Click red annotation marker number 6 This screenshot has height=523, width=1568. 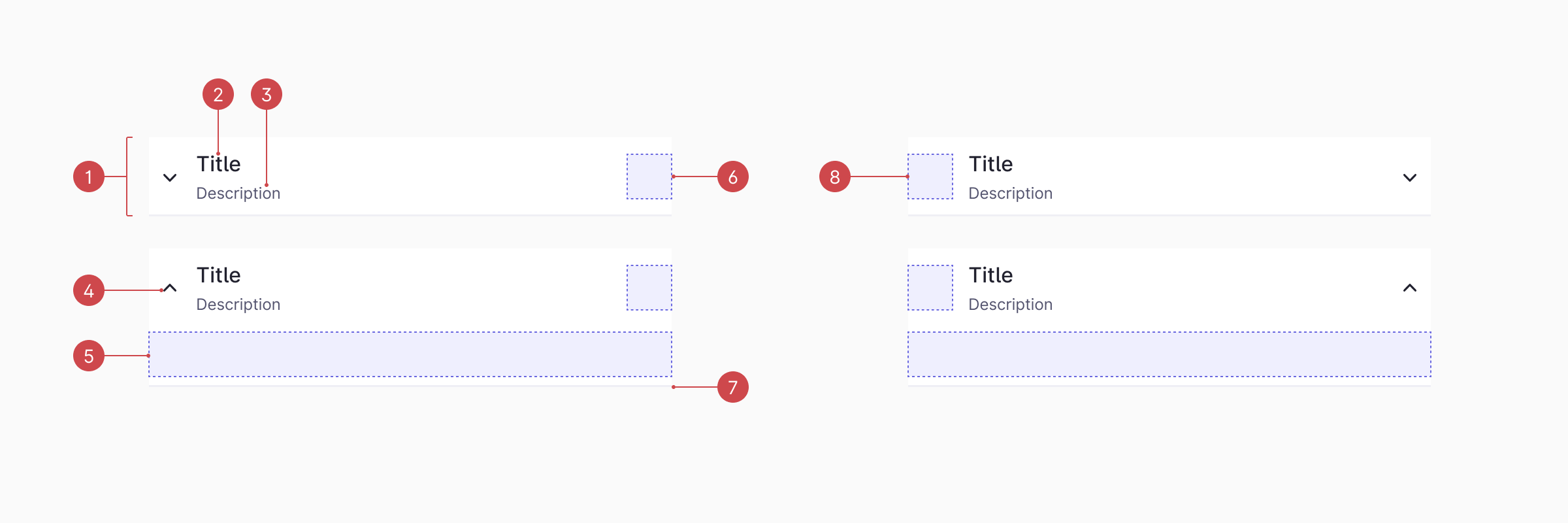point(733,177)
